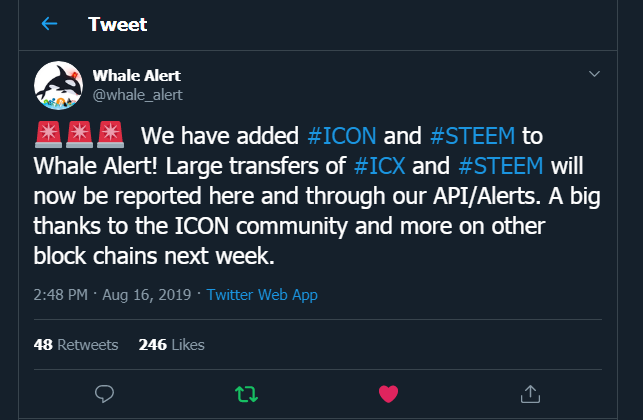Click the first red siren emoji
The width and height of the screenshot is (643, 420).
[x=48, y=134]
